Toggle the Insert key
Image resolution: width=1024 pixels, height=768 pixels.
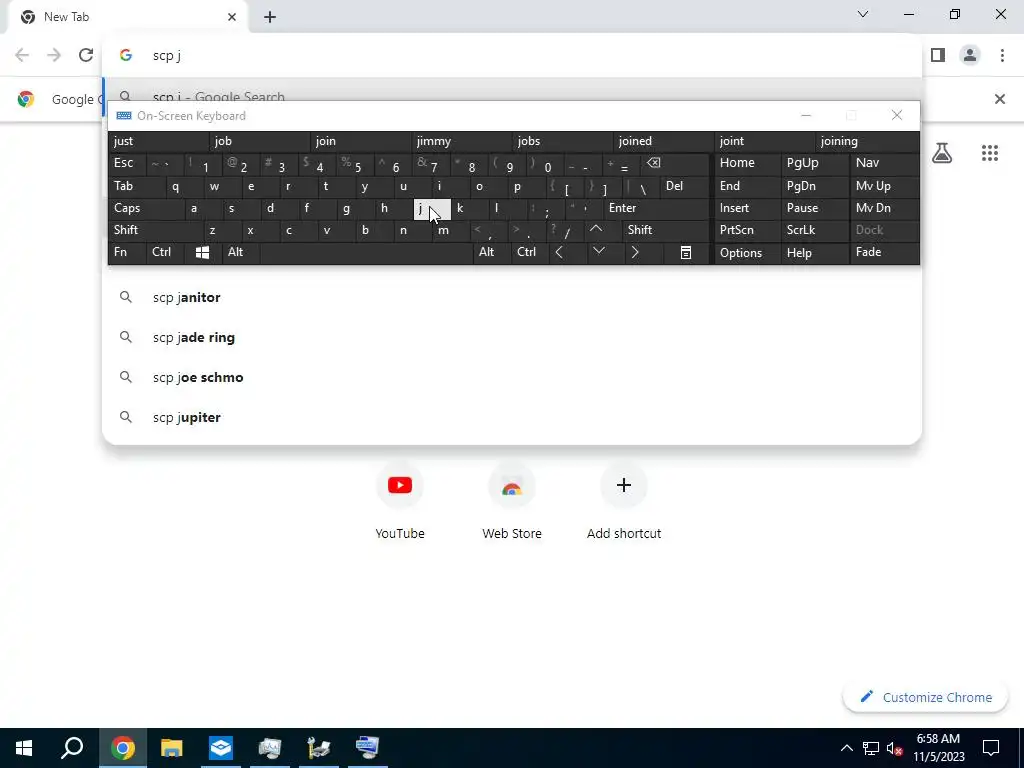pos(747,208)
